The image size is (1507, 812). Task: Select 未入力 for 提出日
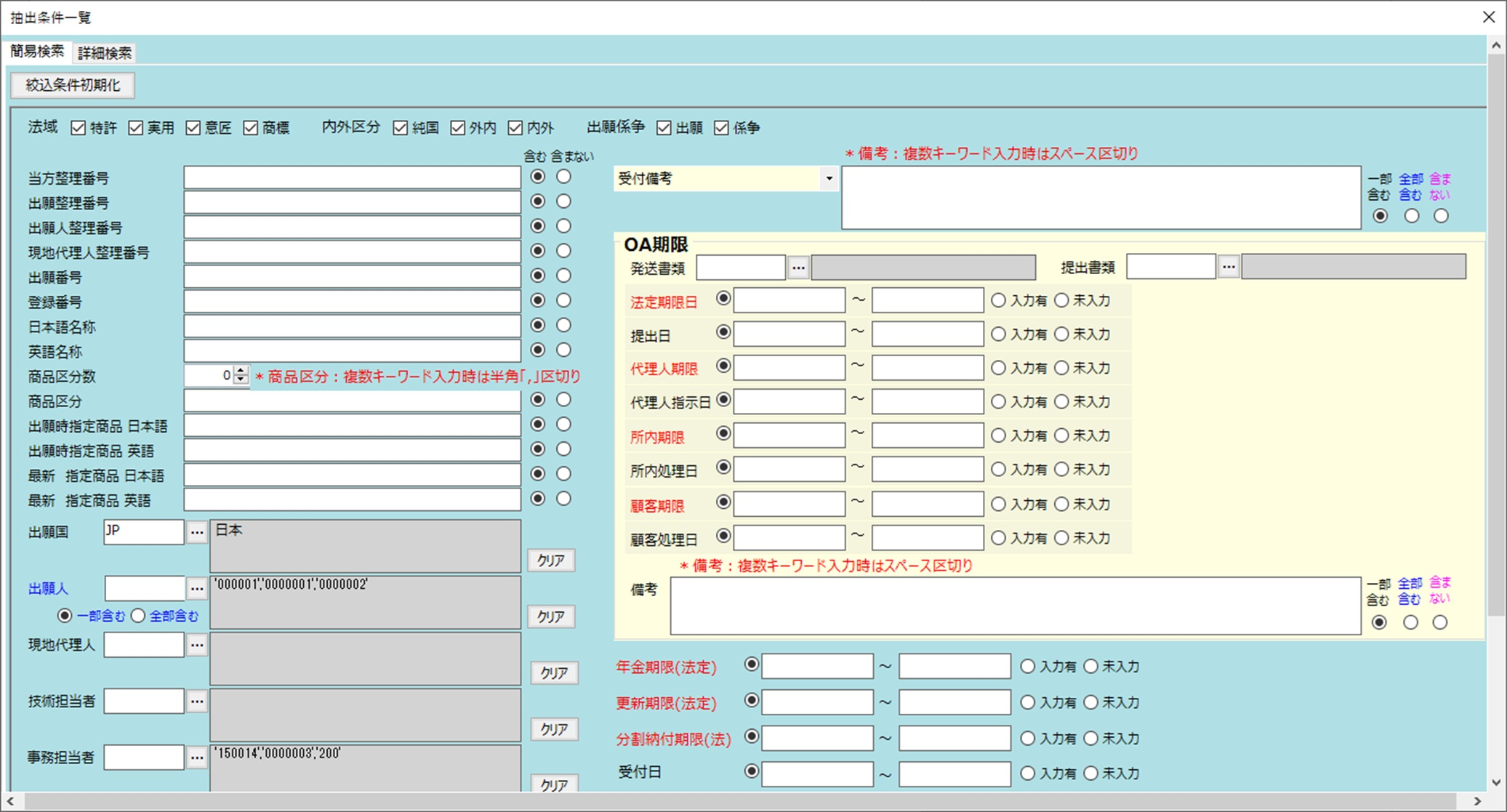(x=1062, y=334)
